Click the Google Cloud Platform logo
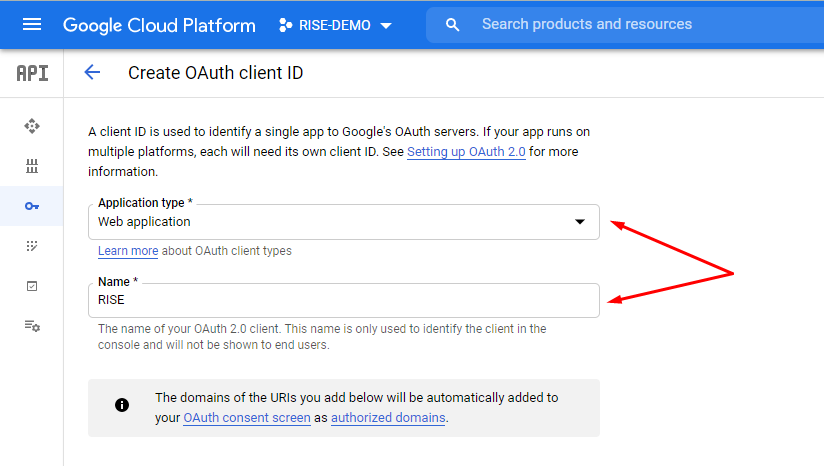Image resolution: width=824 pixels, height=466 pixels. click(159, 25)
